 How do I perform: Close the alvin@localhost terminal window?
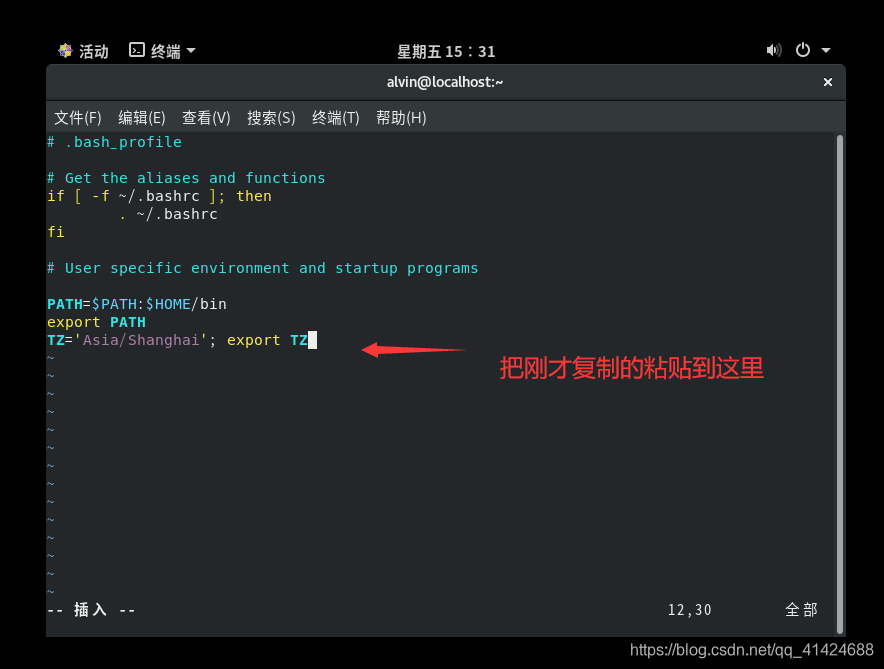click(x=828, y=82)
